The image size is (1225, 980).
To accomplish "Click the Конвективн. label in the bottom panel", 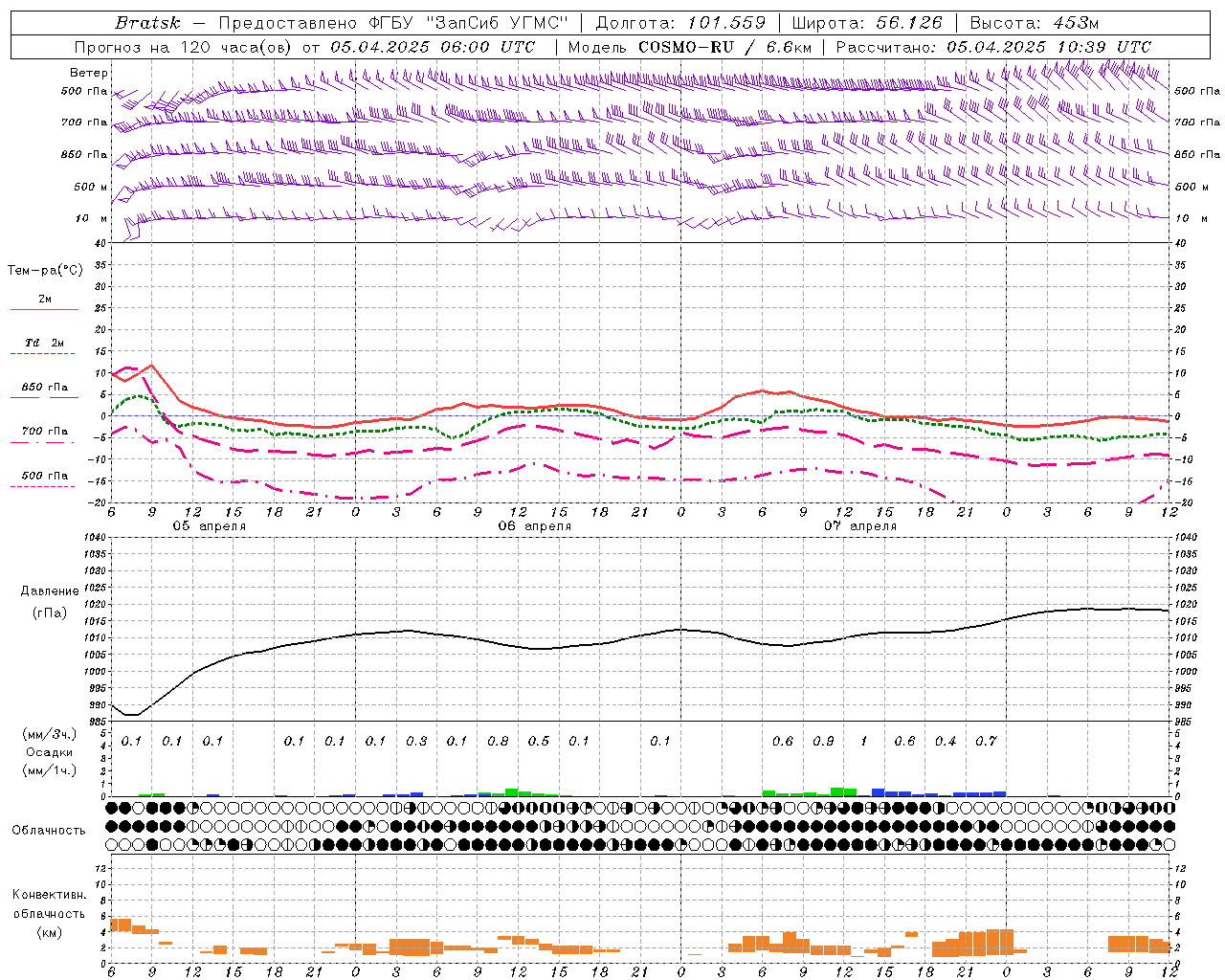I will 49,895.
